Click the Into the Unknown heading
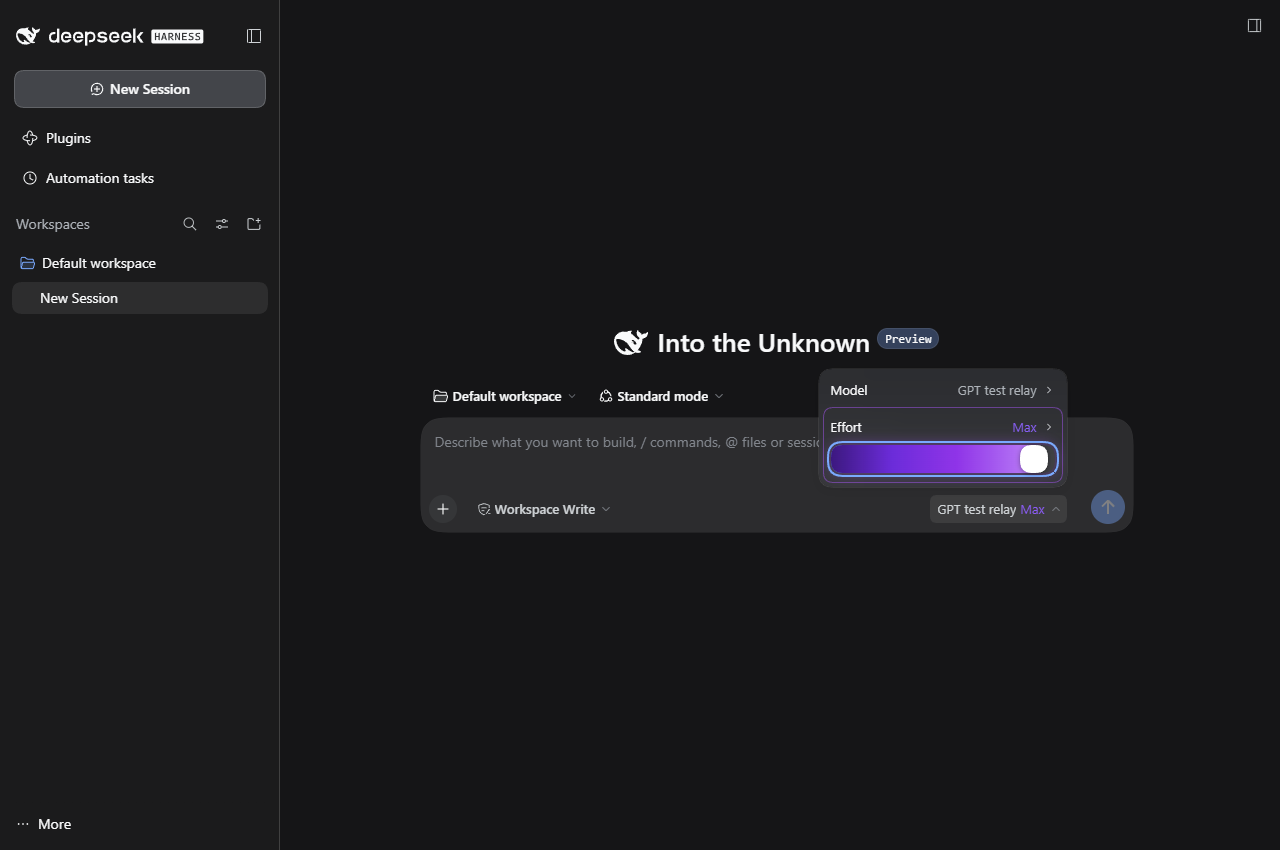Image resolution: width=1280 pixels, height=850 pixels. (x=763, y=343)
